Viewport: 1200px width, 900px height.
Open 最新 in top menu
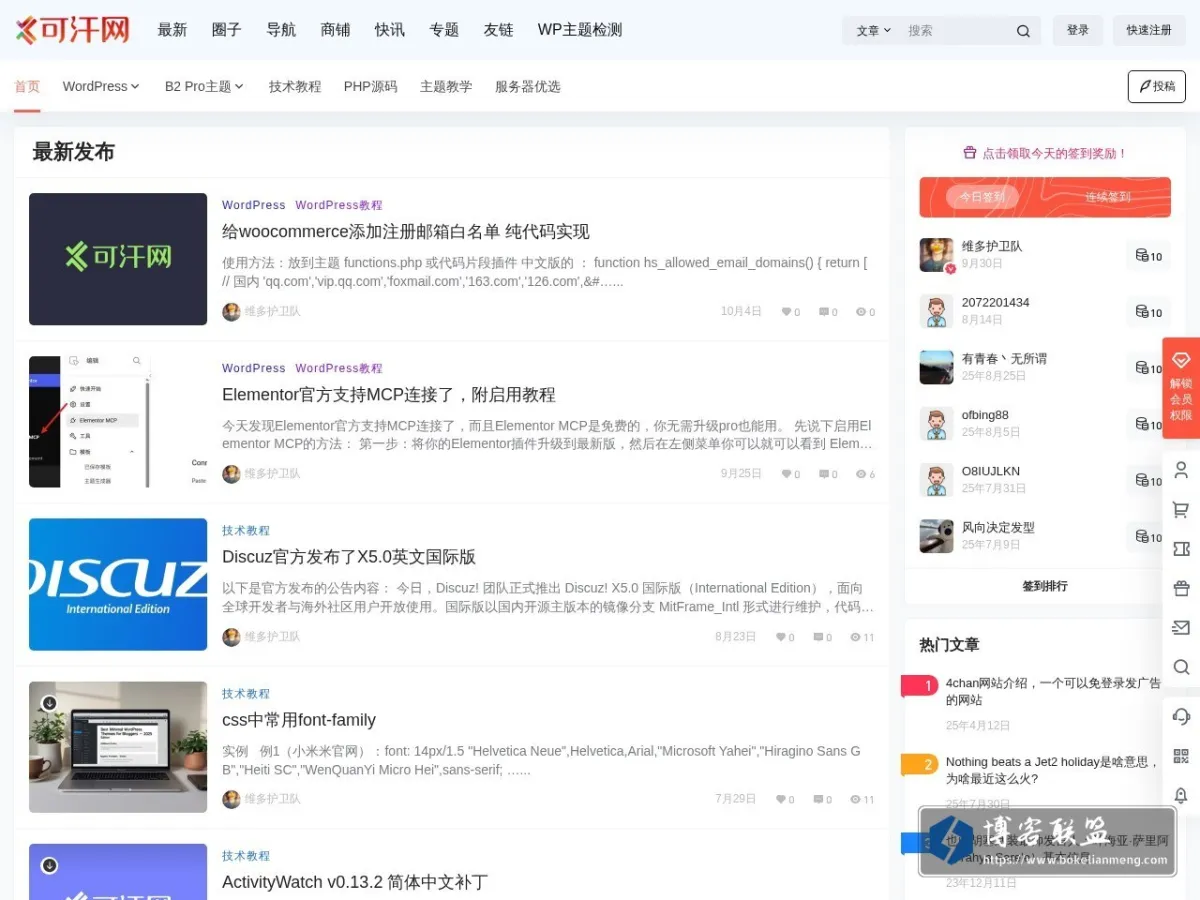click(x=172, y=30)
